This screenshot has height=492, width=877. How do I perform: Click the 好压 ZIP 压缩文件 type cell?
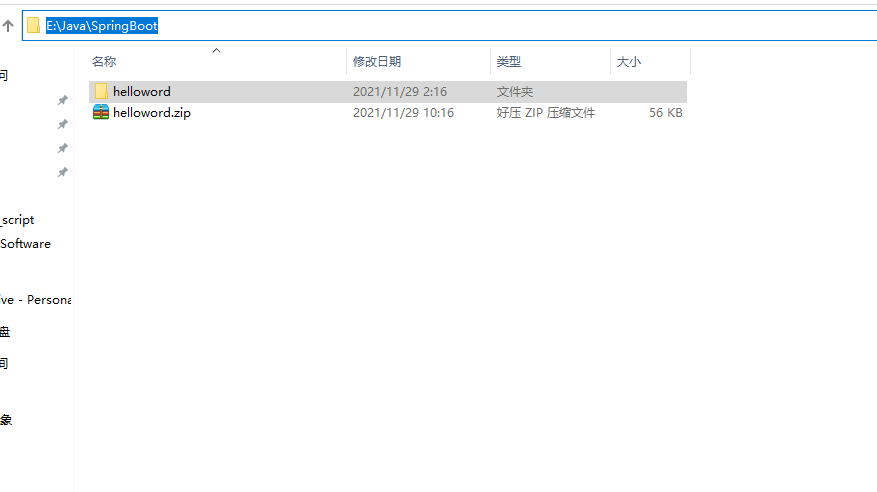pyautogui.click(x=545, y=113)
